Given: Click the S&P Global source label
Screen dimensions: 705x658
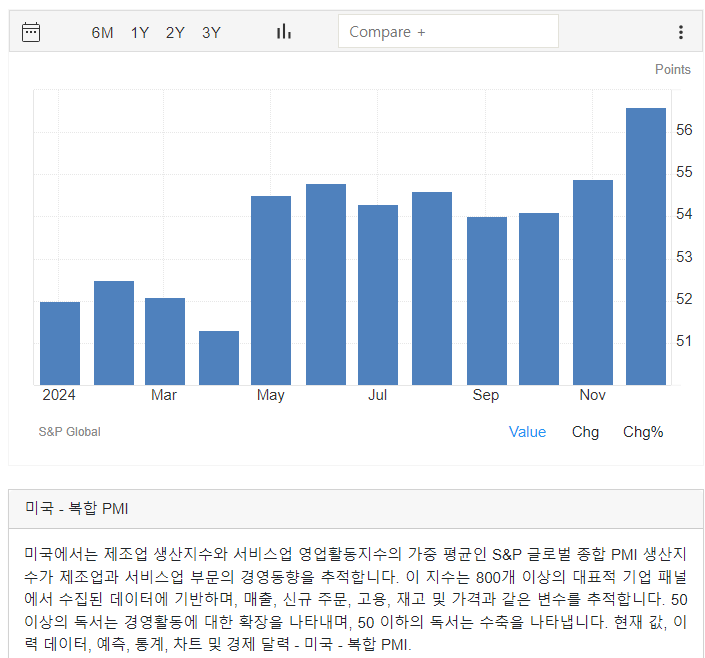Looking at the screenshot, I should [69, 432].
